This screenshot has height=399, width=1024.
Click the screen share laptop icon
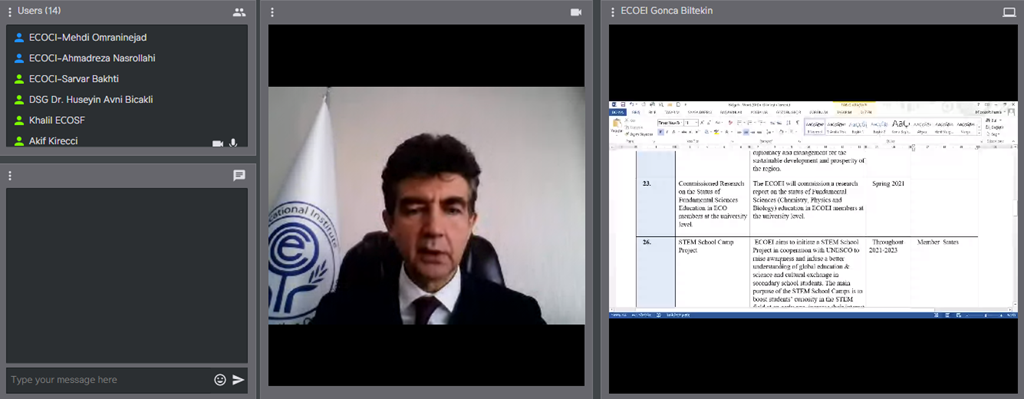pyautogui.click(x=1009, y=12)
